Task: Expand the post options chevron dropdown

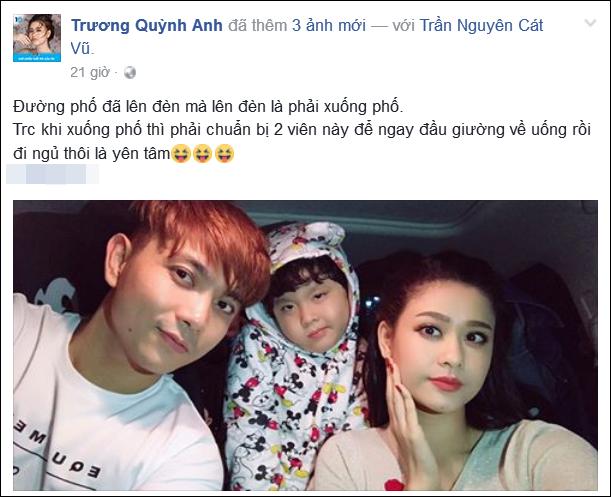Action: pos(591,23)
